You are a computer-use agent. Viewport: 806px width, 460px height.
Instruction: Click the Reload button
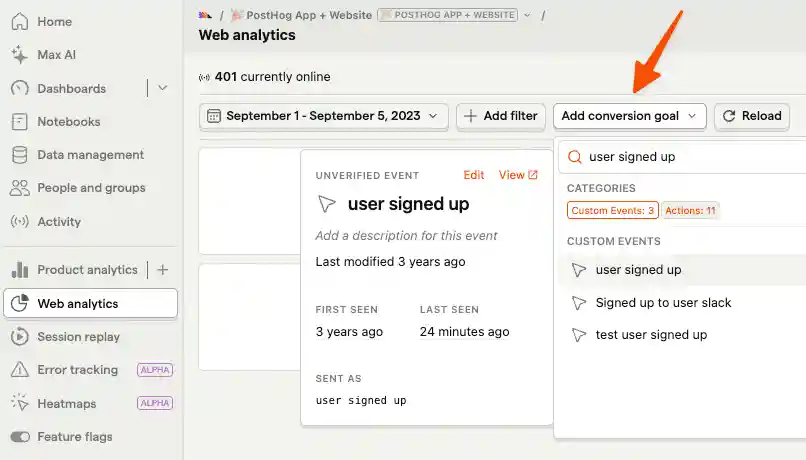tap(751, 116)
